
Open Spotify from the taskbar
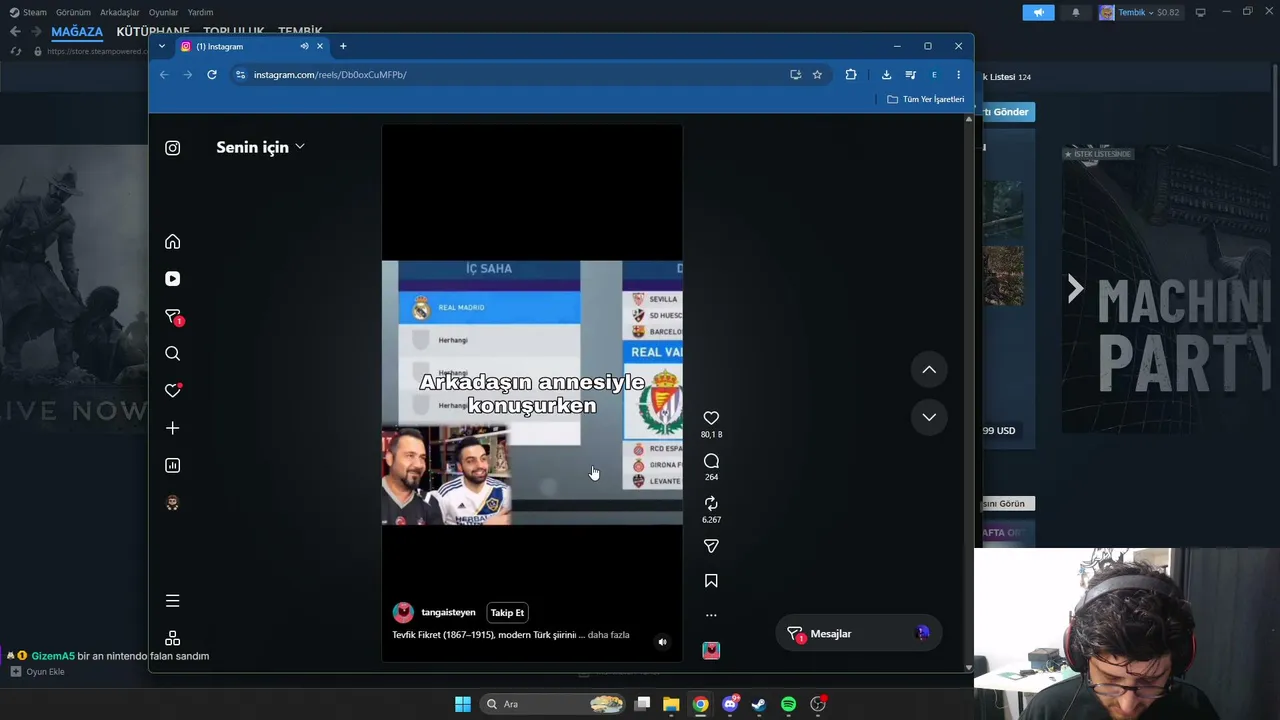click(788, 704)
